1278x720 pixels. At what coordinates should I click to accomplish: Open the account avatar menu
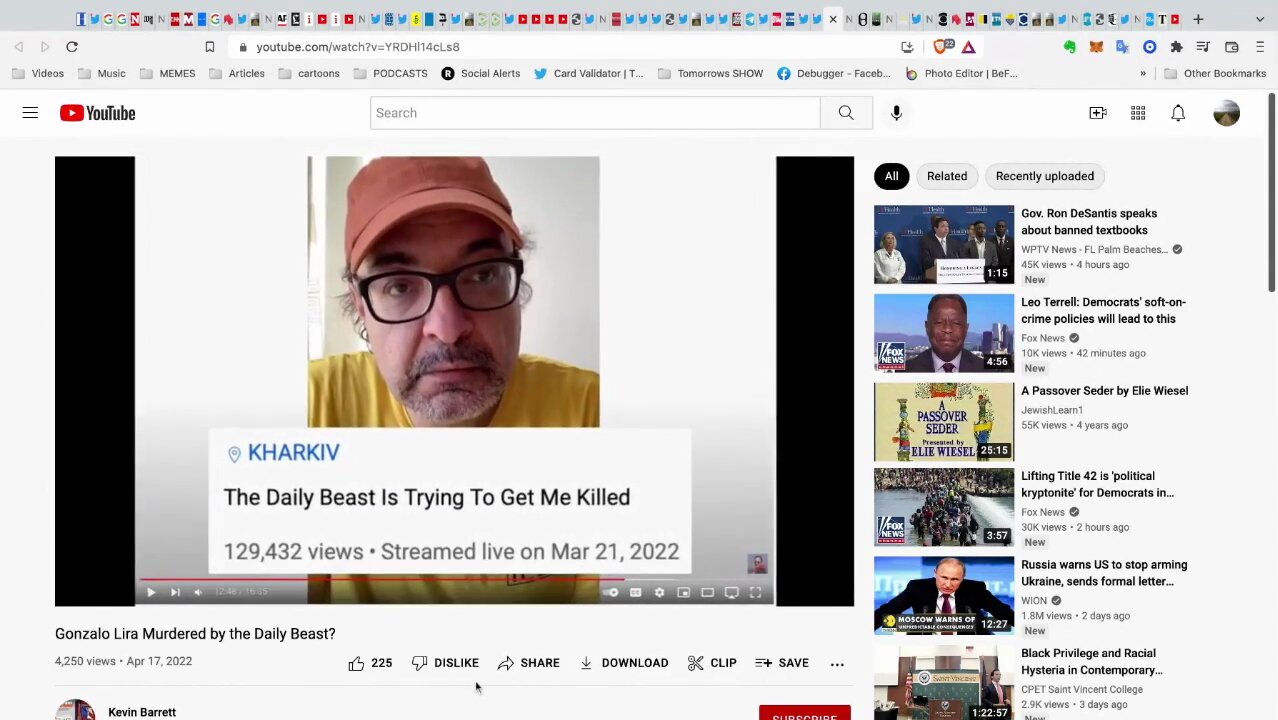point(1226,113)
